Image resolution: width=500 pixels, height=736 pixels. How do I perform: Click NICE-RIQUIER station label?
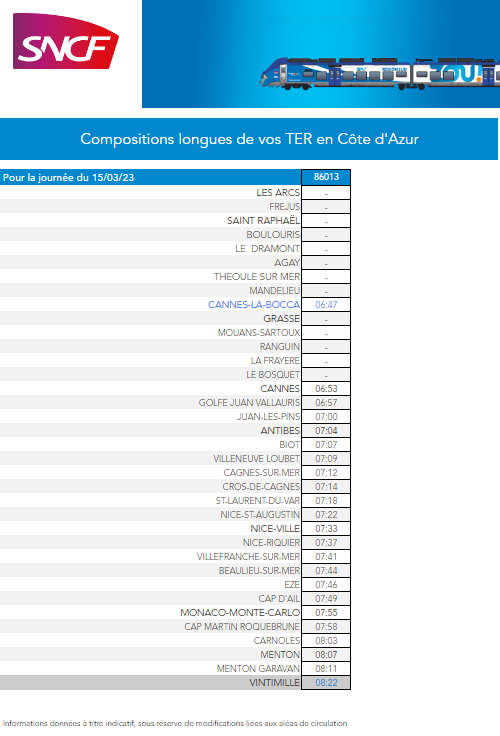coord(271,543)
